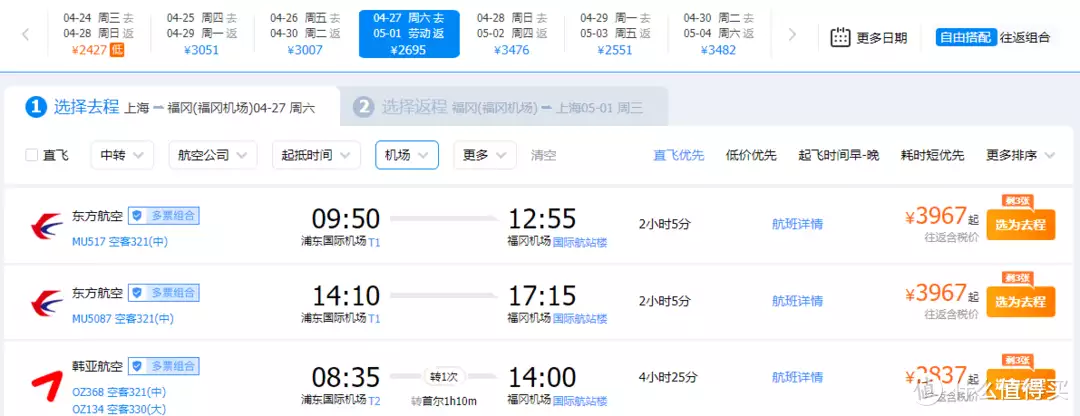Open the 航空公司 filter dropdown
Viewport: 1080px width, 416px height.
coord(213,155)
